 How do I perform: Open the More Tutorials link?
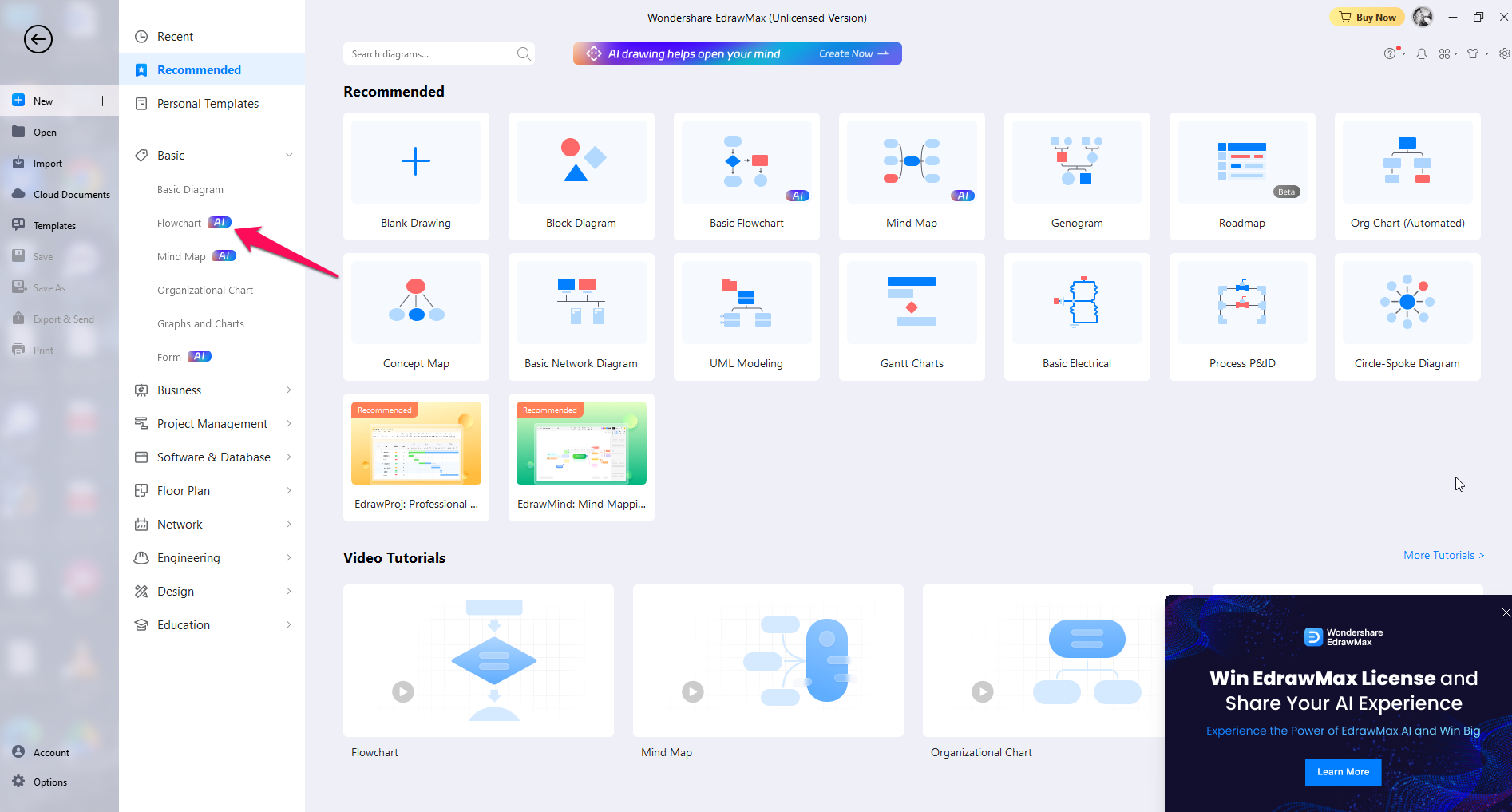(x=1443, y=555)
